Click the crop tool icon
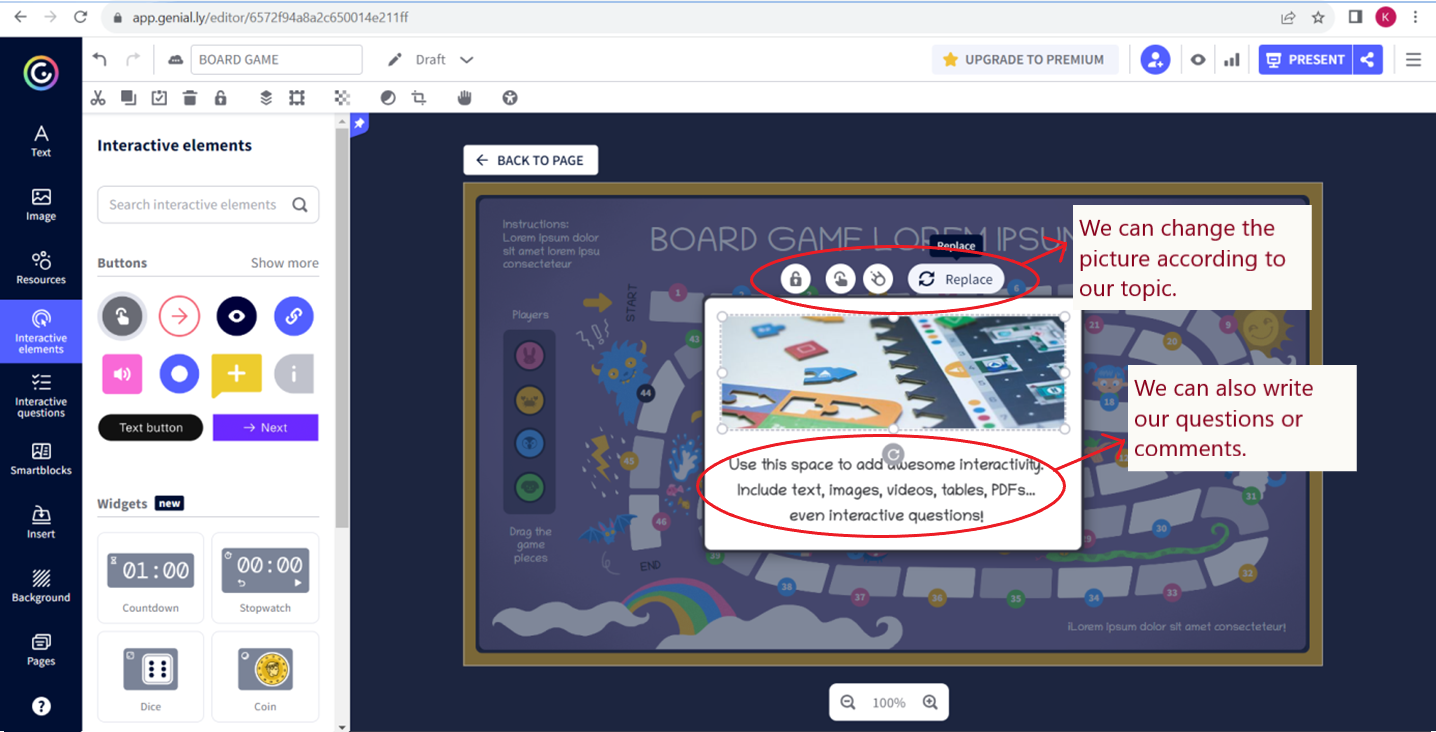 (419, 98)
